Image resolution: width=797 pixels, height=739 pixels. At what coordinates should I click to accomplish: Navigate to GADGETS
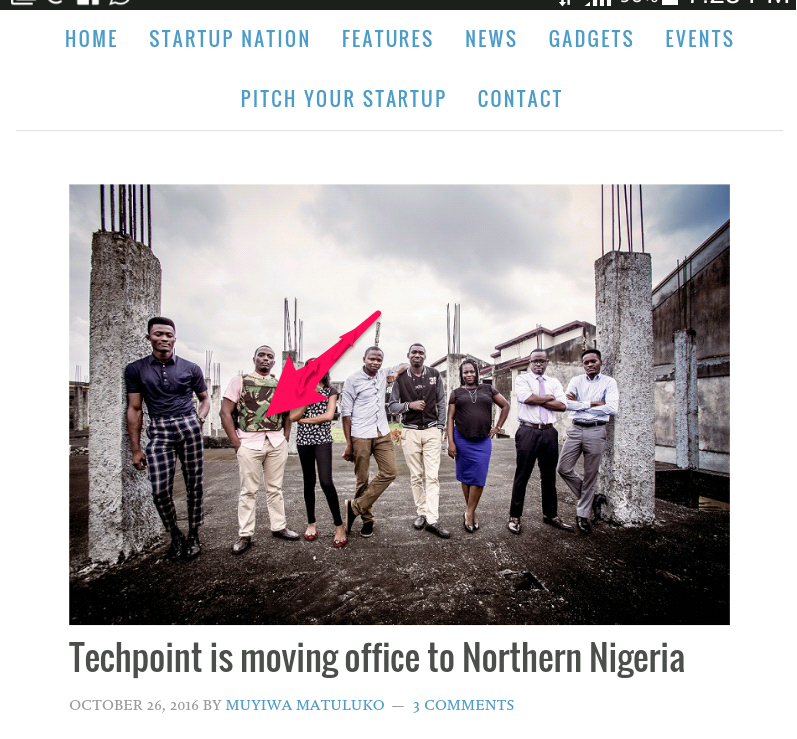tap(591, 39)
